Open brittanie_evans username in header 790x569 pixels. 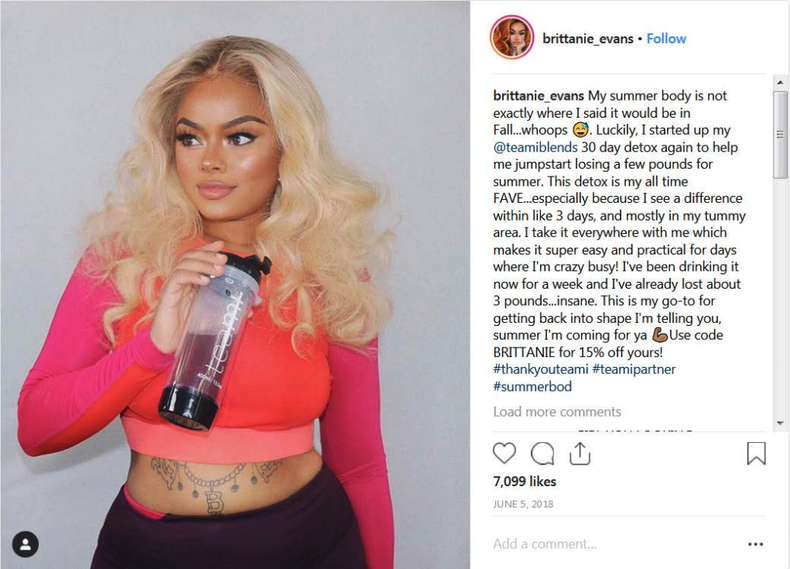pyautogui.click(x=587, y=39)
